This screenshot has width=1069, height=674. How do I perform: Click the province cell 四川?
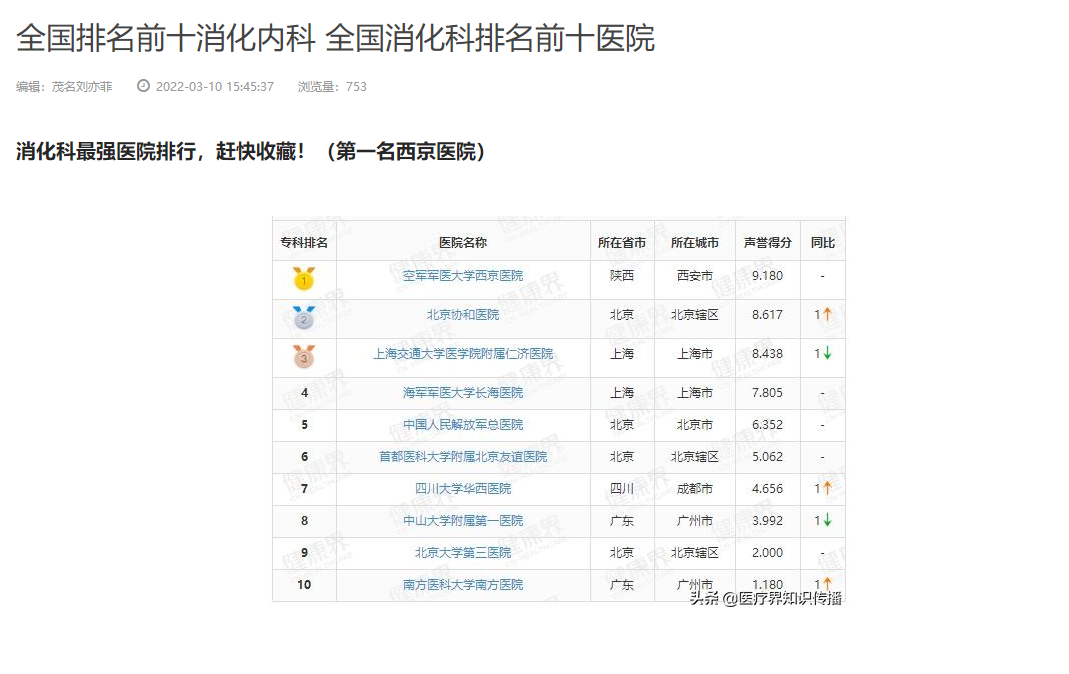tap(622, 489)
